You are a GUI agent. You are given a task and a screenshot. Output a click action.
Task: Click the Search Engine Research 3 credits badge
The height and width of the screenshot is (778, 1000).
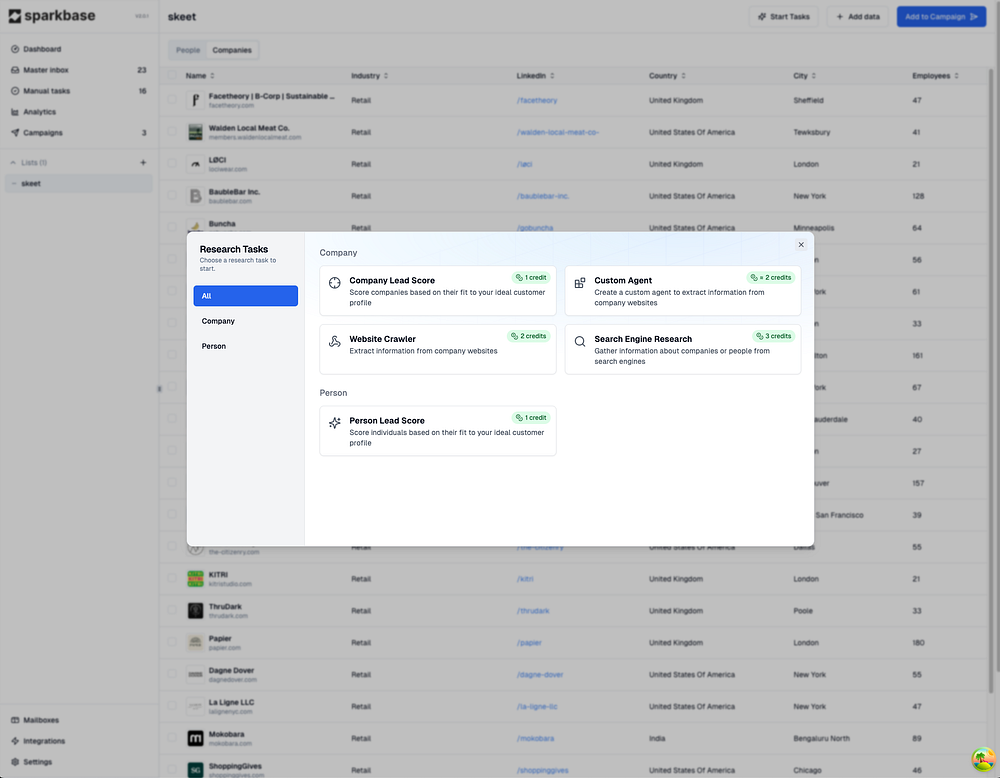[x=774, y=336]
